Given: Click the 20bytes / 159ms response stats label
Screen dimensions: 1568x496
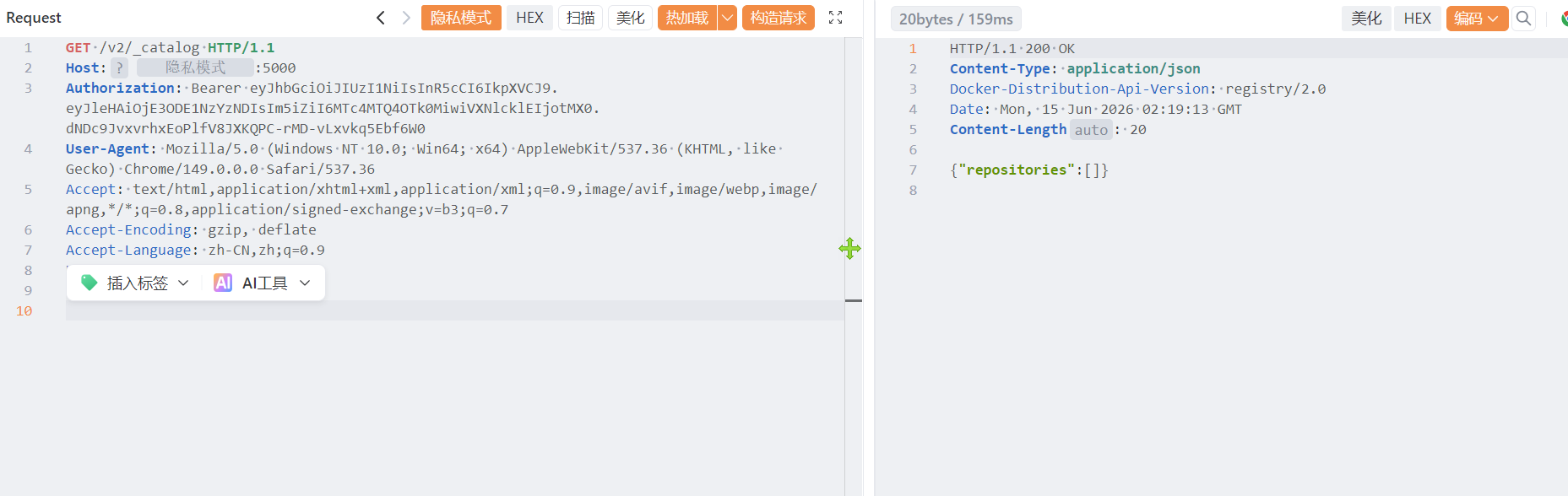Looking at the screenshot, I should 956,19.
